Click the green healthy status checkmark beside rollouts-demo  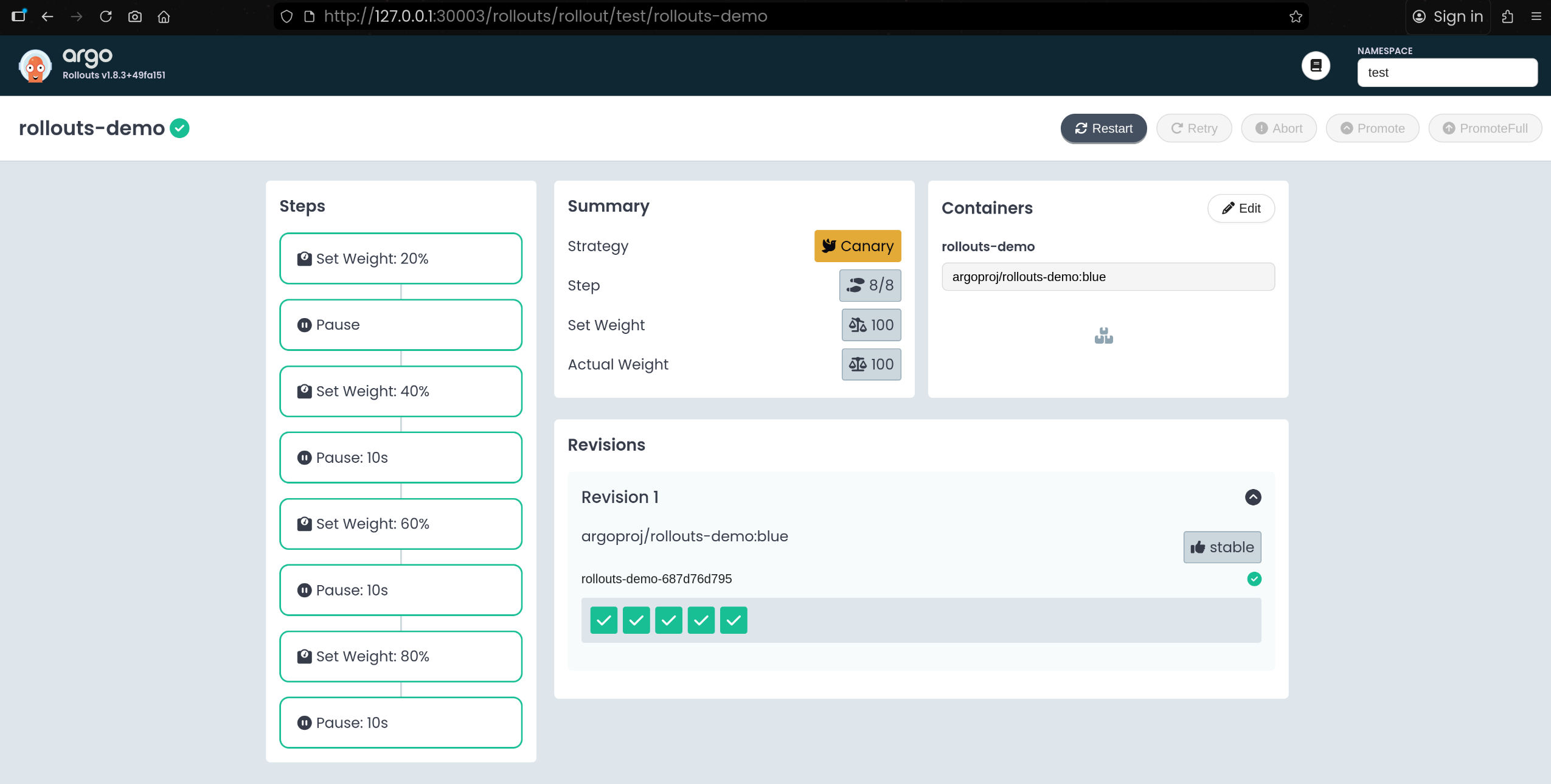pos(179,128)
